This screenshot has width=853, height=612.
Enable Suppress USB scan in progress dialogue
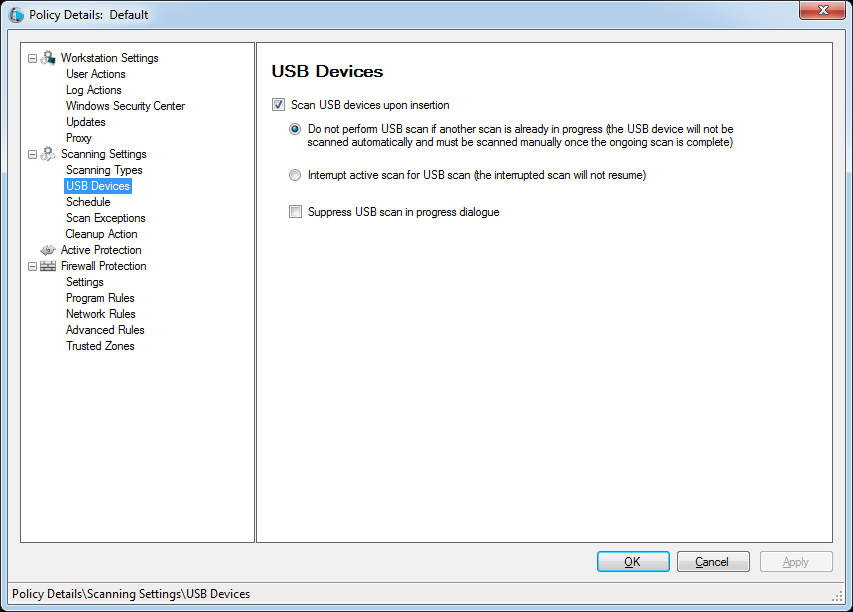point(295,212)
